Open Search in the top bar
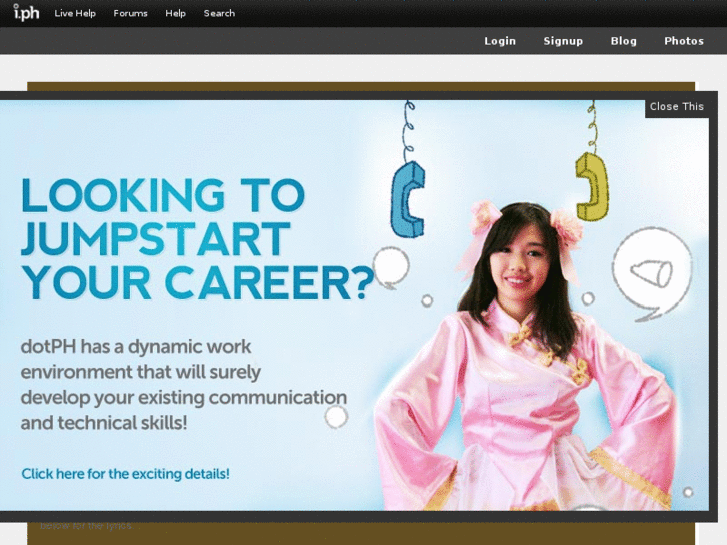 [x=219, y=13]
